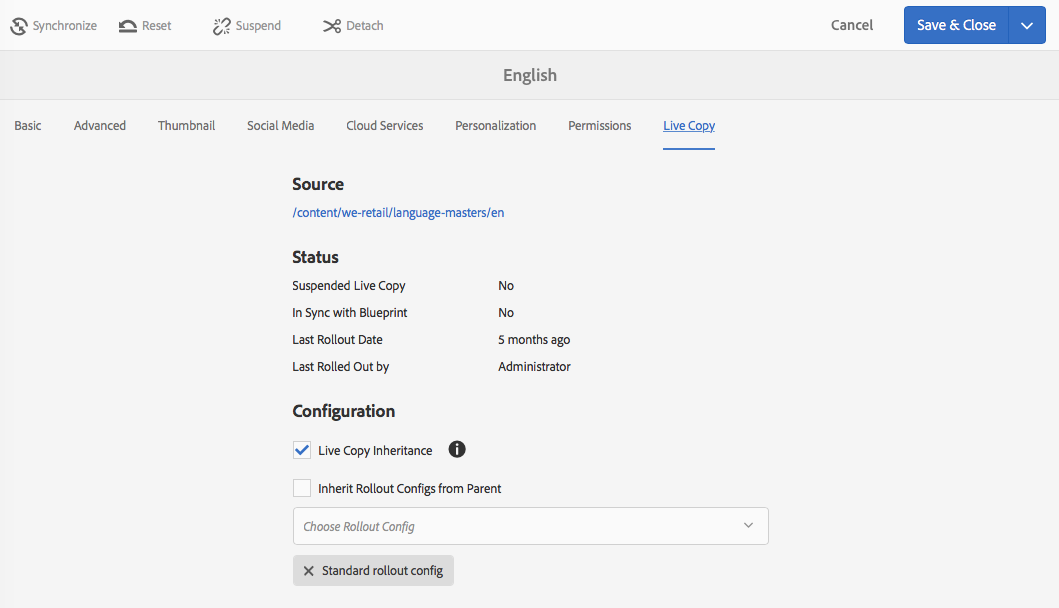Click the Suspend broken-link icon

[x=222, y=26]
